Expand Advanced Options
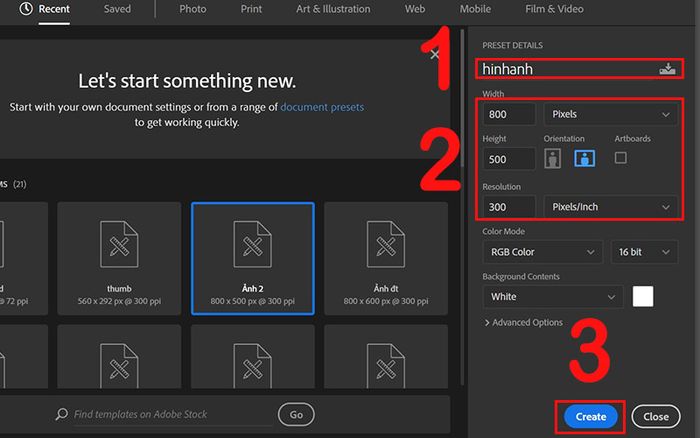This screenshot has width=700, height=438. 524,322
